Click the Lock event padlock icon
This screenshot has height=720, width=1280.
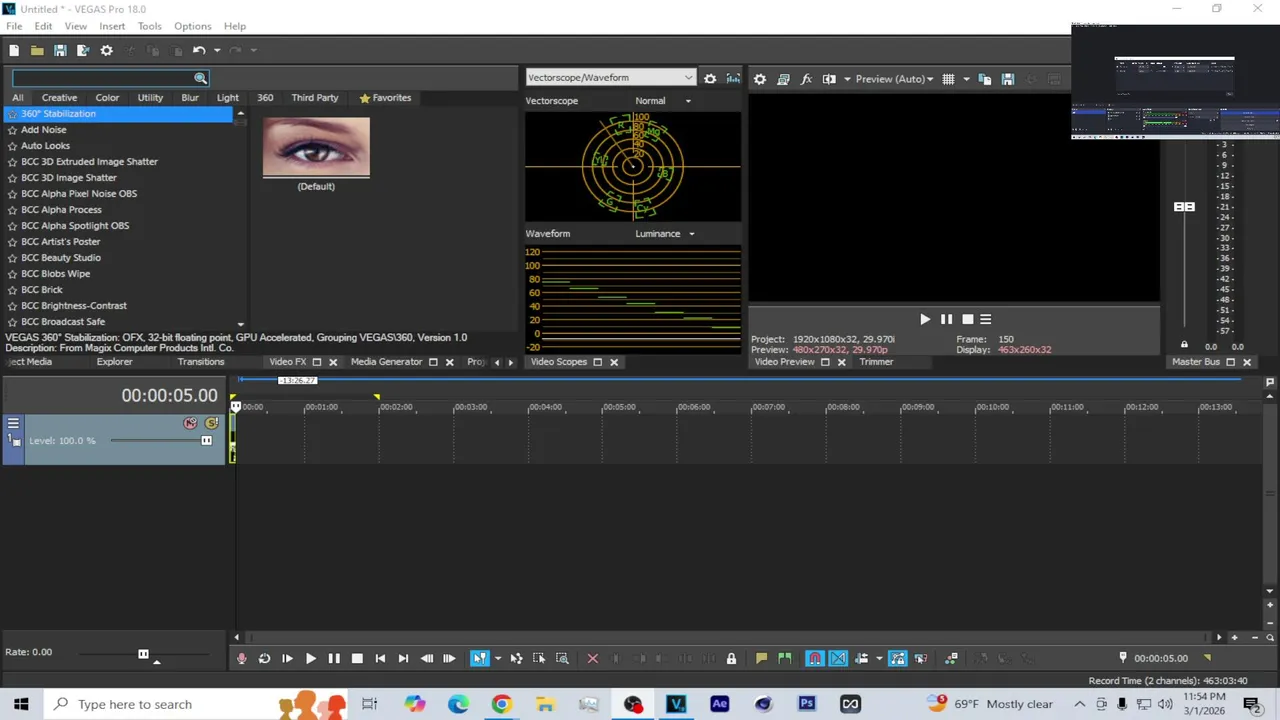click(731, 658)
